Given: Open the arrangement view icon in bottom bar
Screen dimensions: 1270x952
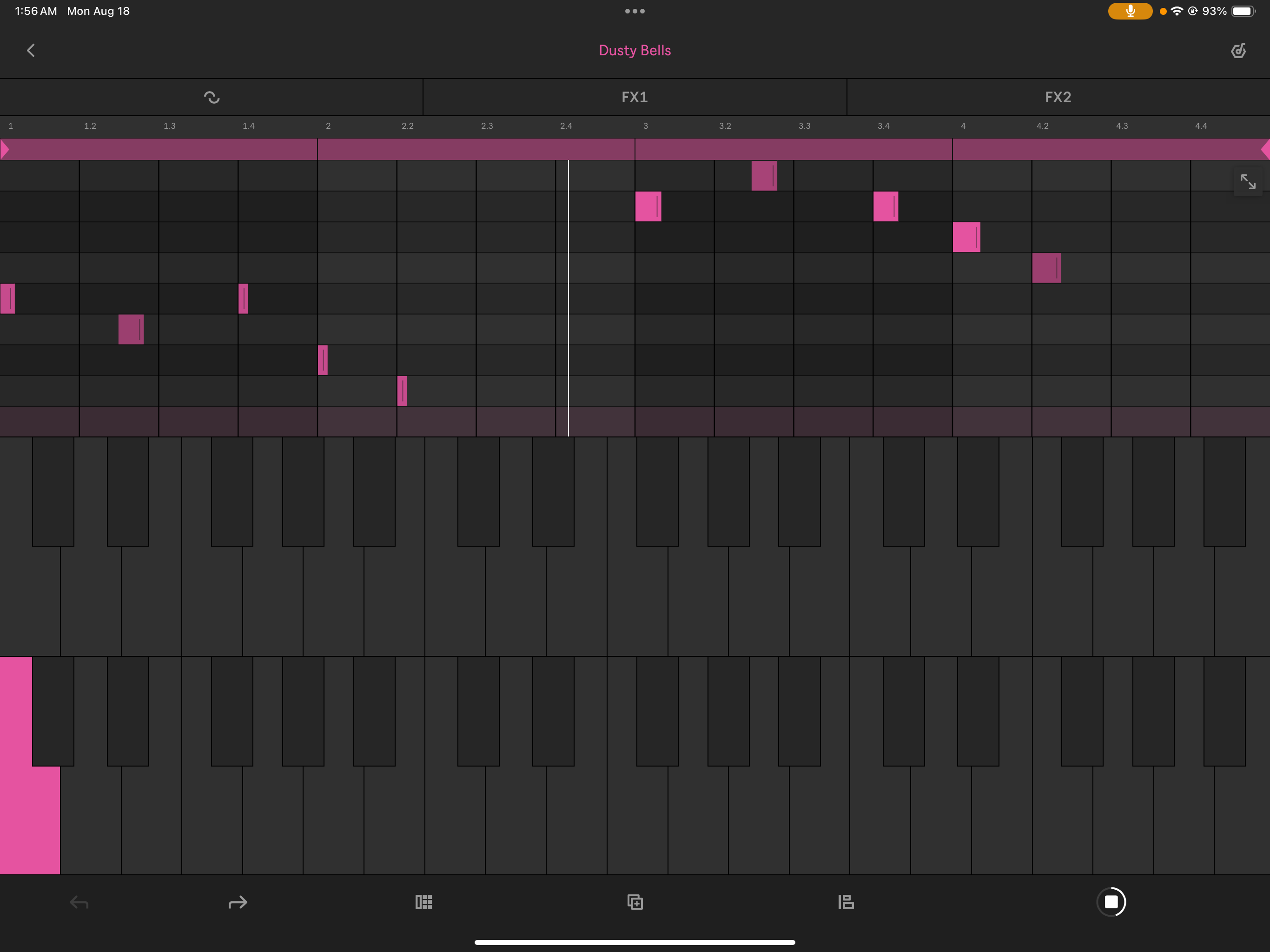Looking at the screenshot, I should coord(846,902).
